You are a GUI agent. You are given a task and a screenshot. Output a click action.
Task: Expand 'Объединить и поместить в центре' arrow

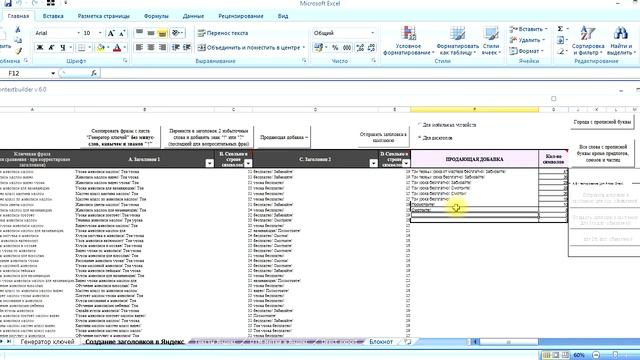pyautogui.click(x=304, y=48)
